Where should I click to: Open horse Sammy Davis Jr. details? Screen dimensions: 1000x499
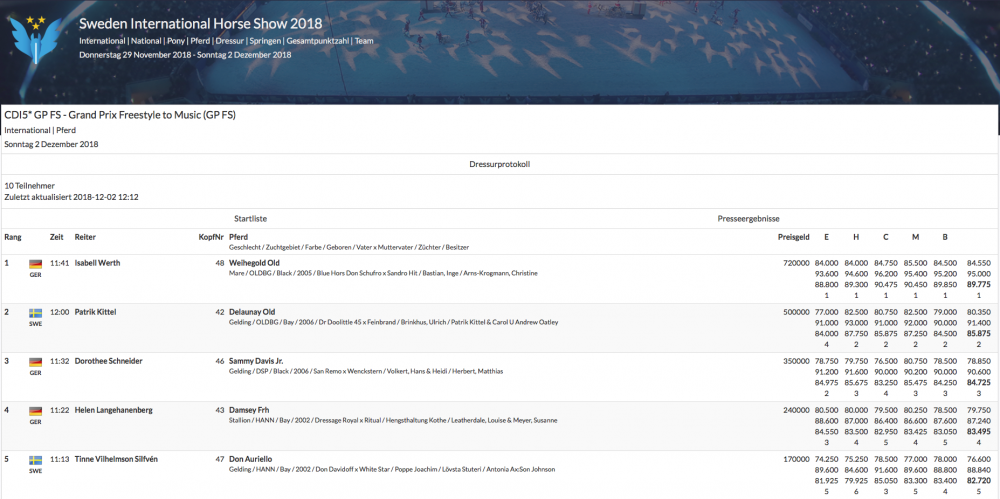tap(256, 361)
